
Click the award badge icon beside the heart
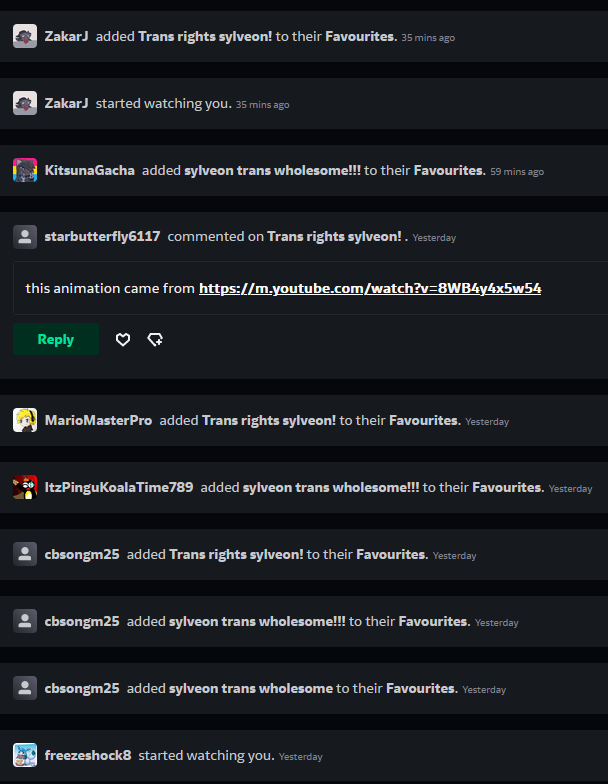(x=155, y=340)
